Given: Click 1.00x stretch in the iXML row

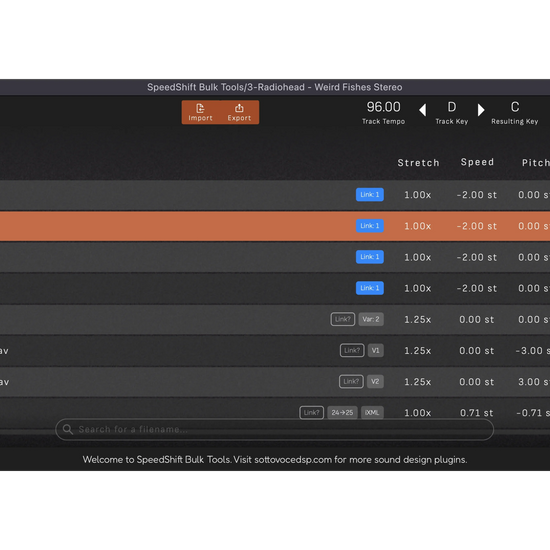Looking at the screenshot, I should coord(417,413).
